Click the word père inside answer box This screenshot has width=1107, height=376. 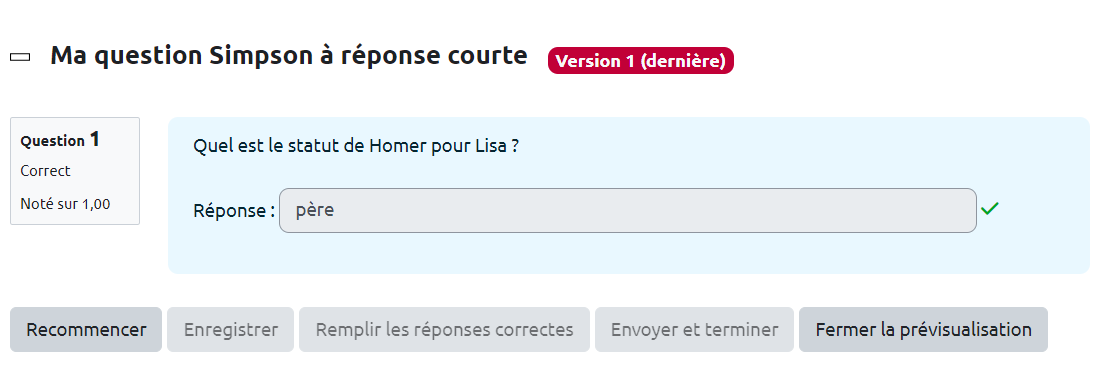[x=315, y=210]
